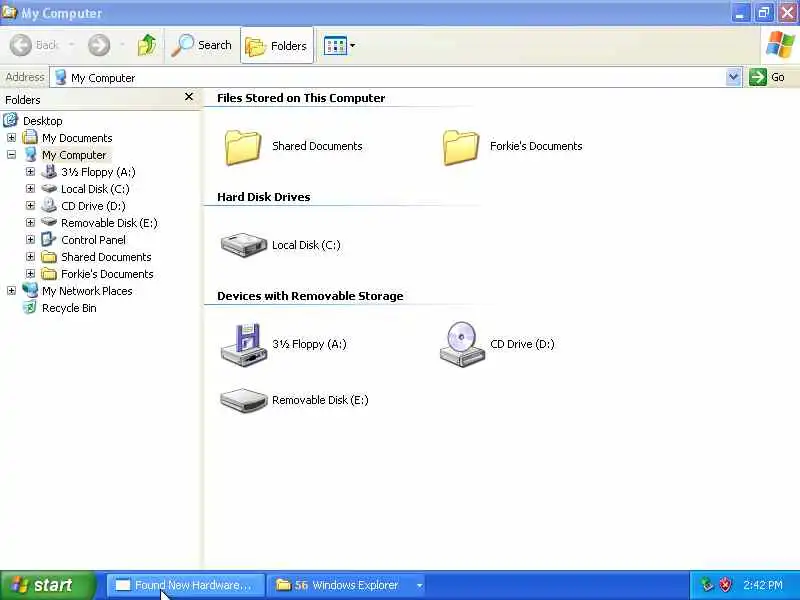Select My Network Places label in tree
Screen dimensions: 800x600
pos(87,291)
